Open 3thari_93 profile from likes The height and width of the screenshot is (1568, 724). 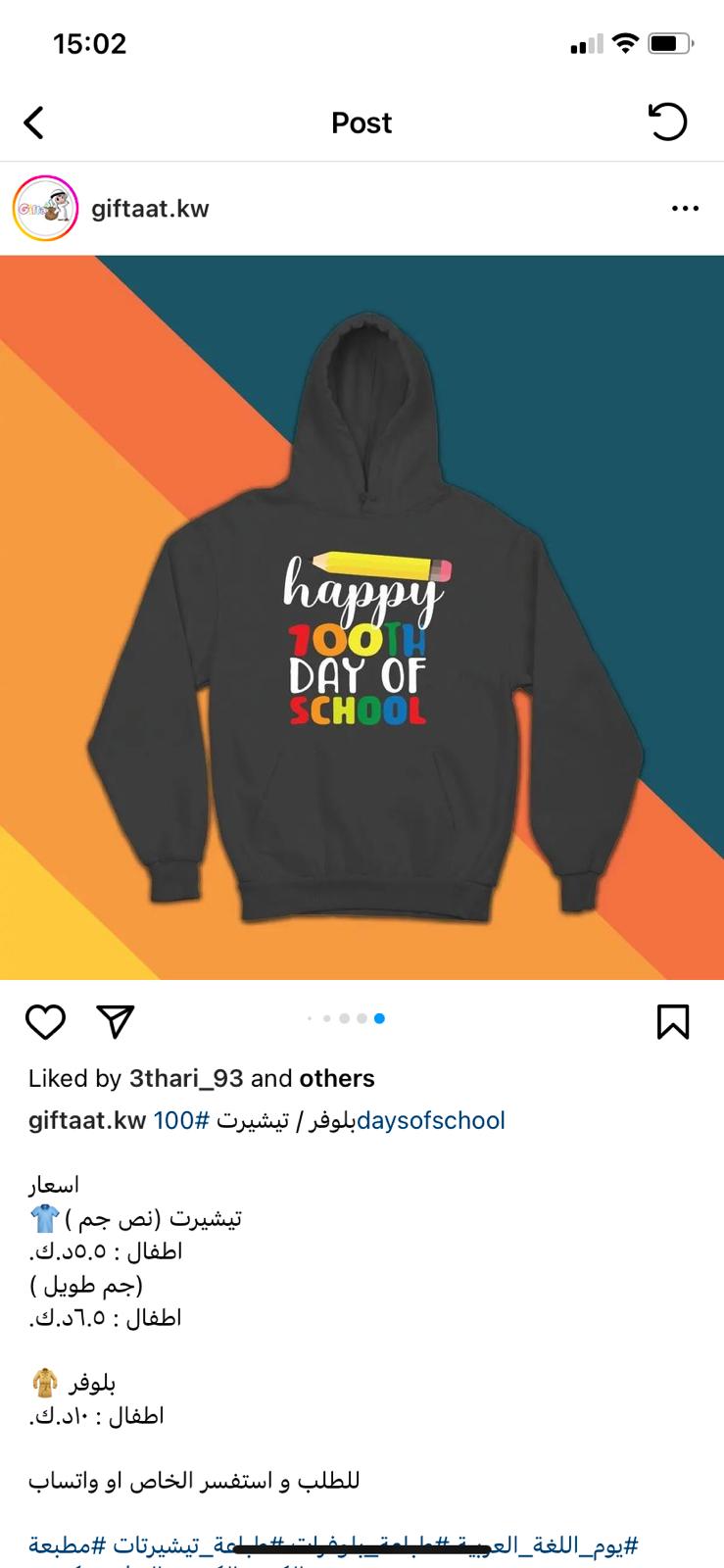click(186, 1078)
